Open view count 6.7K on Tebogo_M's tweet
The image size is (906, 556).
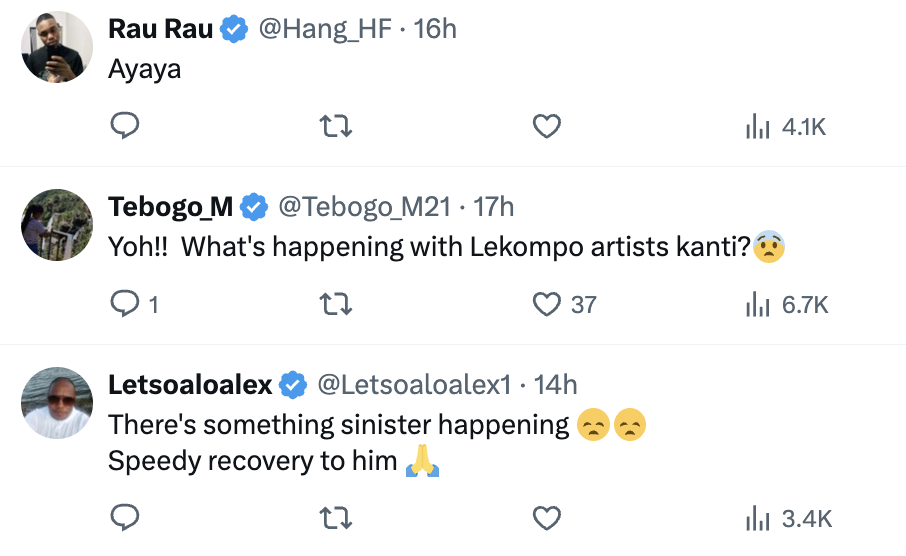click(786, 305)
